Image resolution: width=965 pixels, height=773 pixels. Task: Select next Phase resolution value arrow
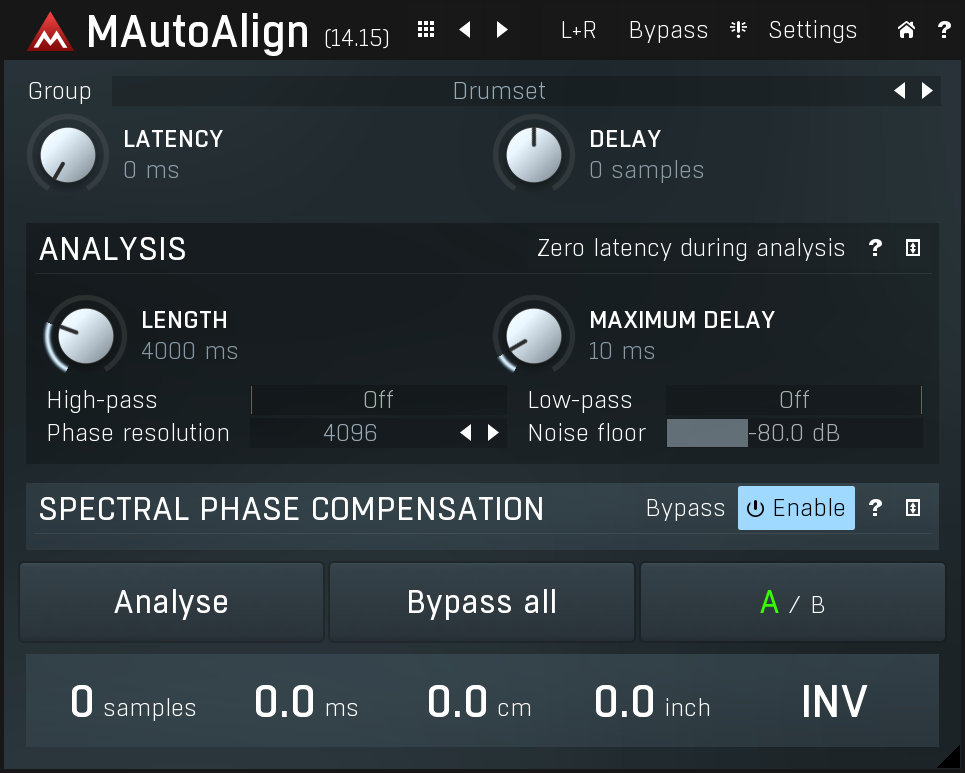click(x=493, y=433)
